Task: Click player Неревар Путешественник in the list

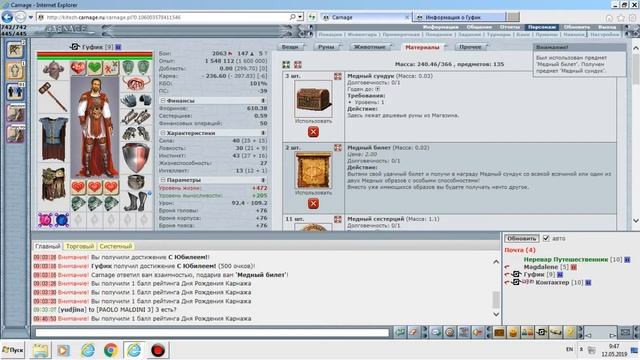Action: [x=566, y=259]
